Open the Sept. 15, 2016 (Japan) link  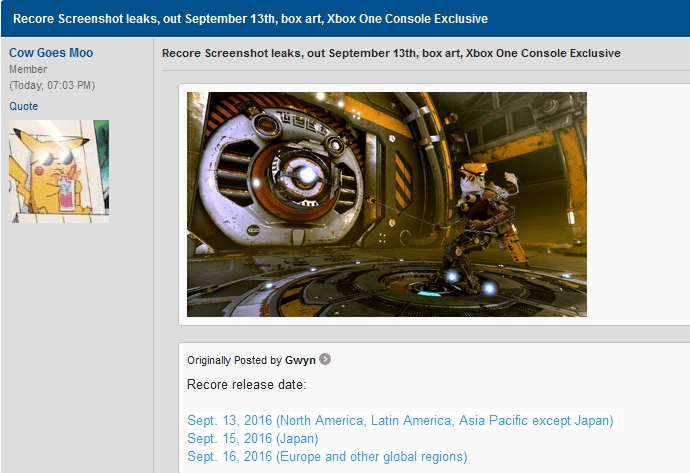253,438
